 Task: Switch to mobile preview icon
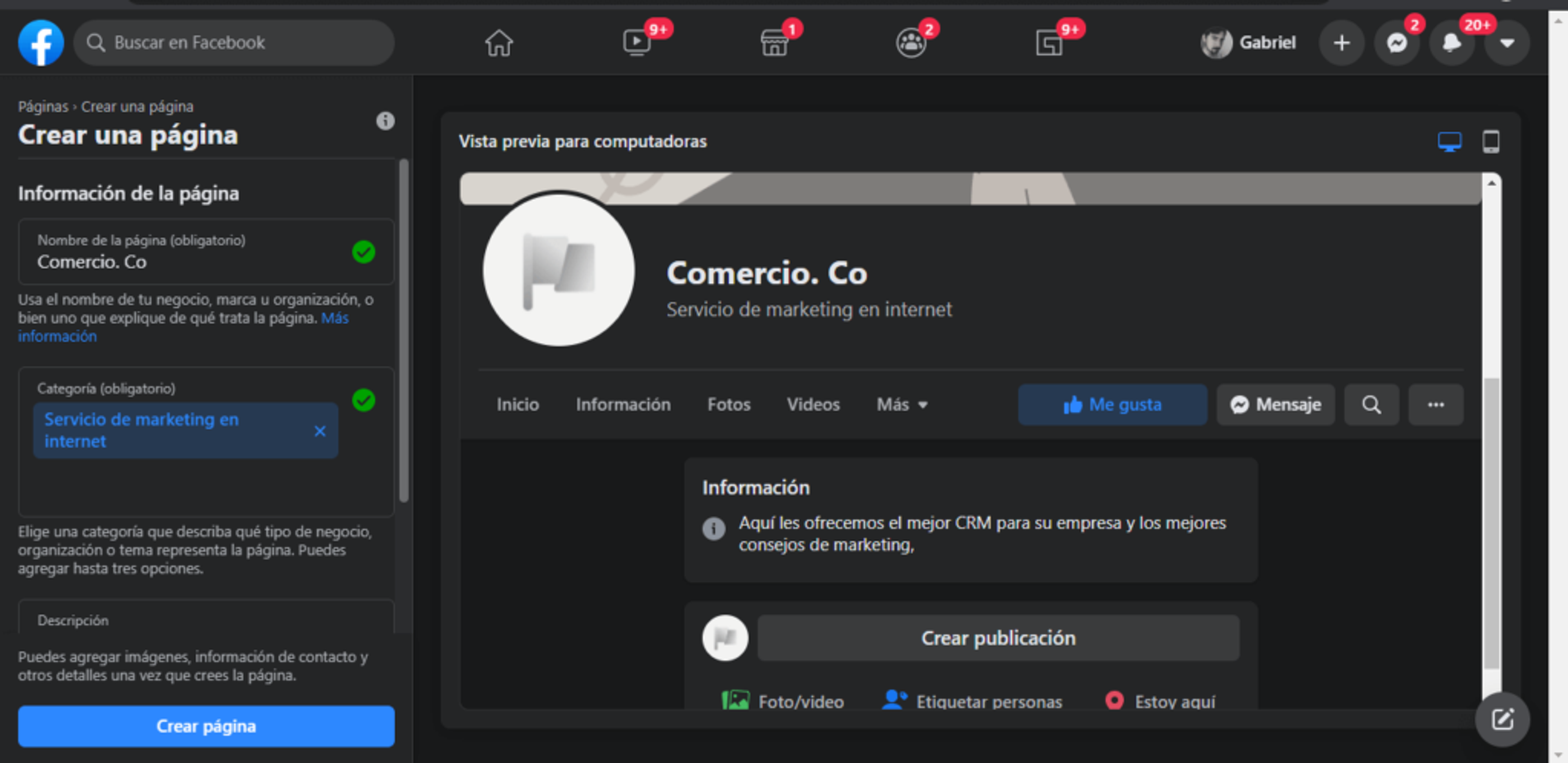1491,142
